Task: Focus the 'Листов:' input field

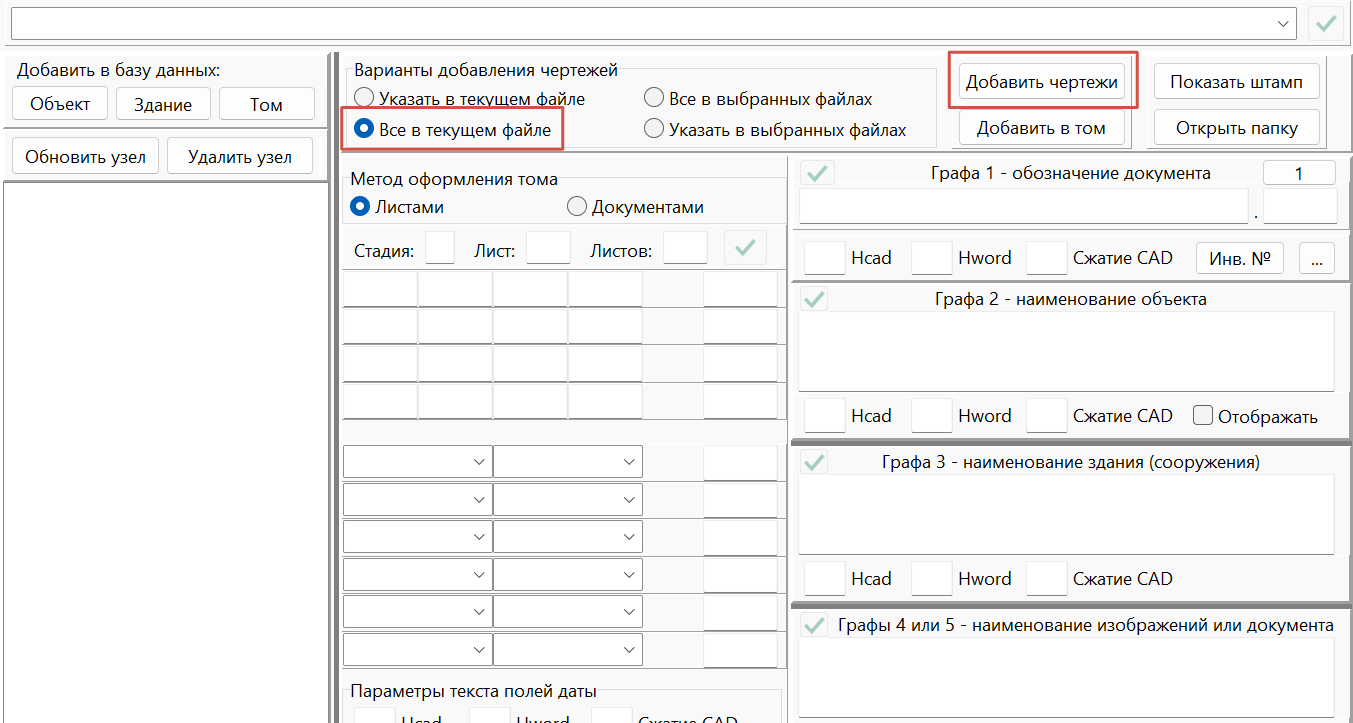Action: pos(685,248)
